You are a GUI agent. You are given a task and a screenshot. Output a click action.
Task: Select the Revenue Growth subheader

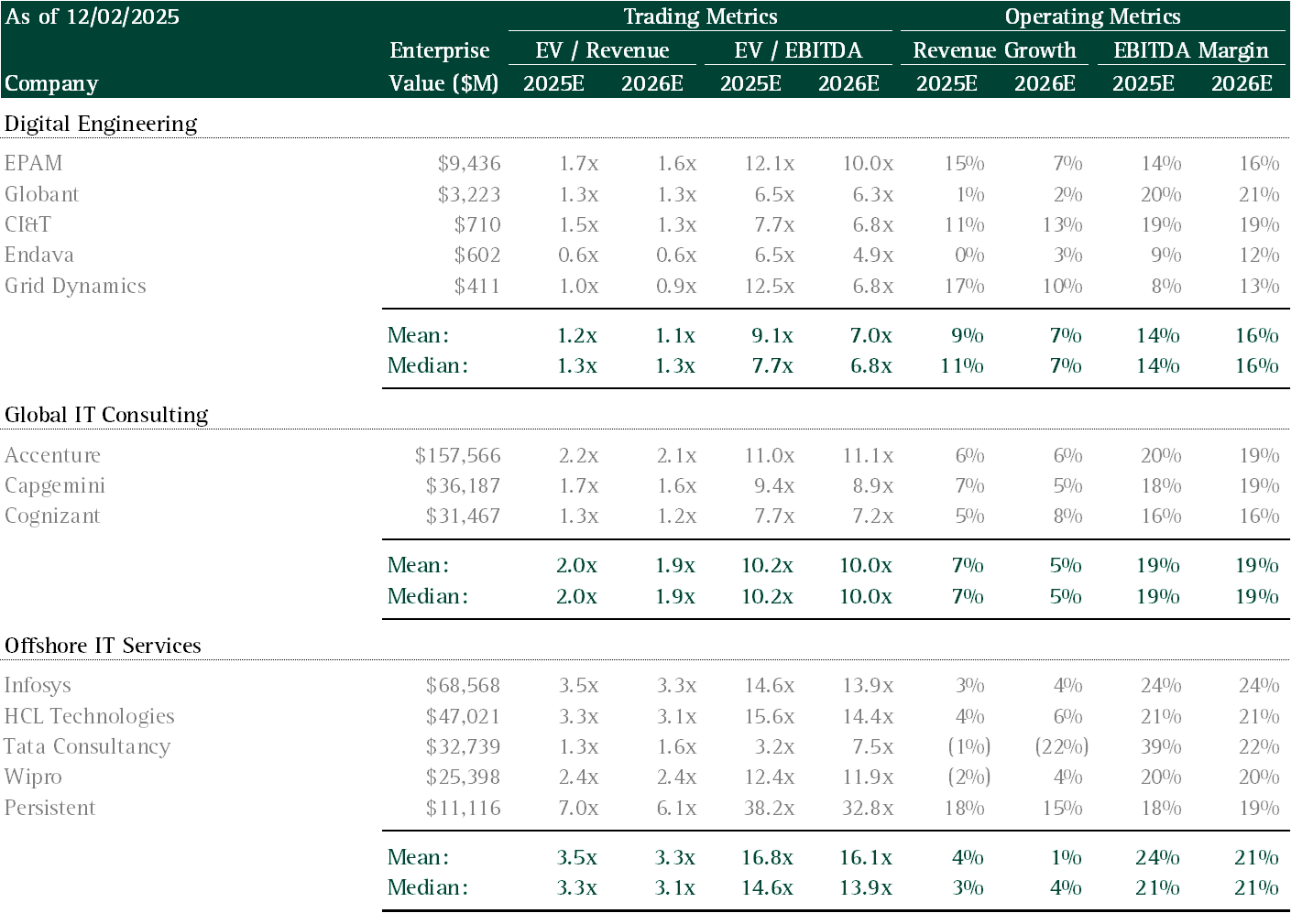(994, 50)
